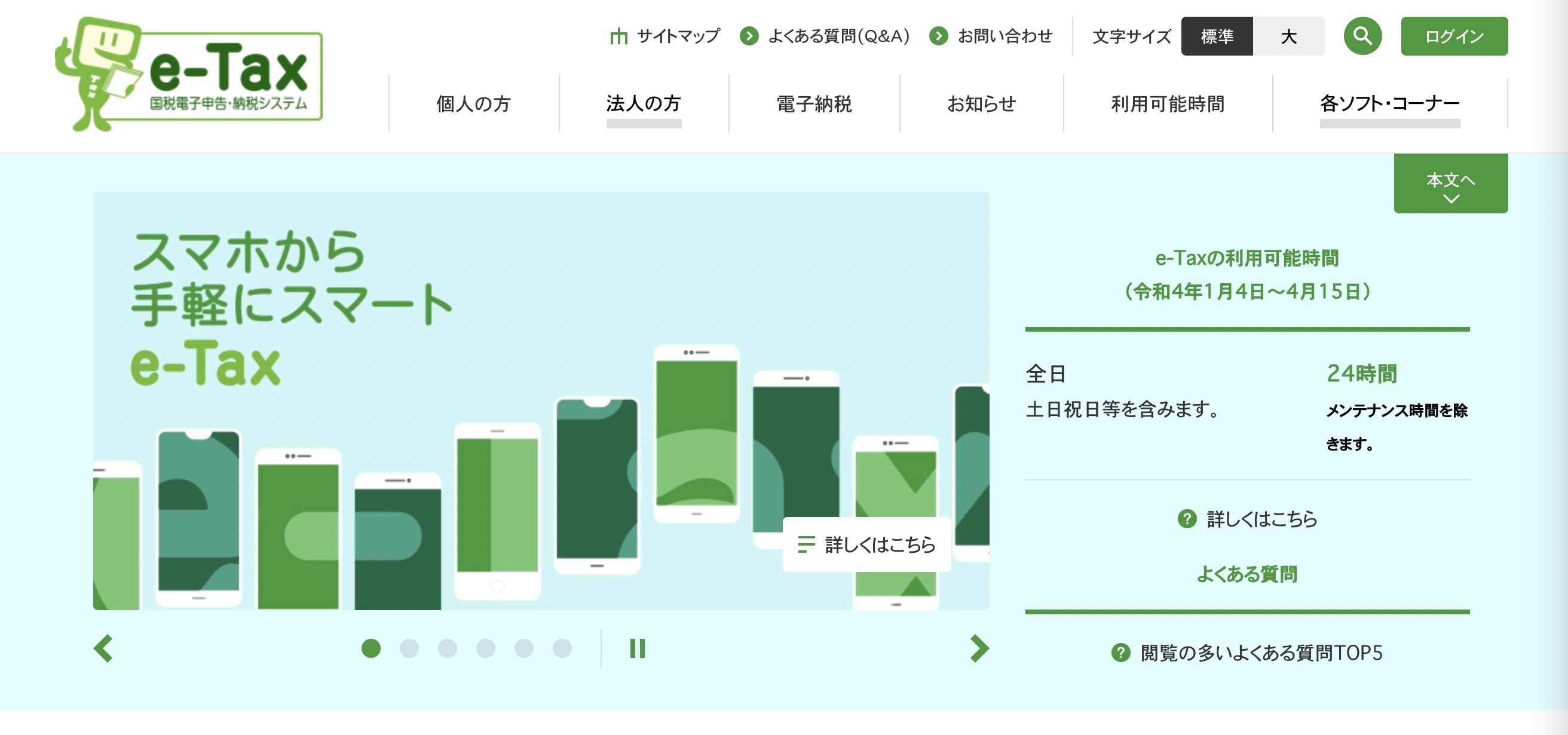Select third carousel dot
This screenshot has height=735, width=1568.
pyautogui.click(x=448, y=648)
